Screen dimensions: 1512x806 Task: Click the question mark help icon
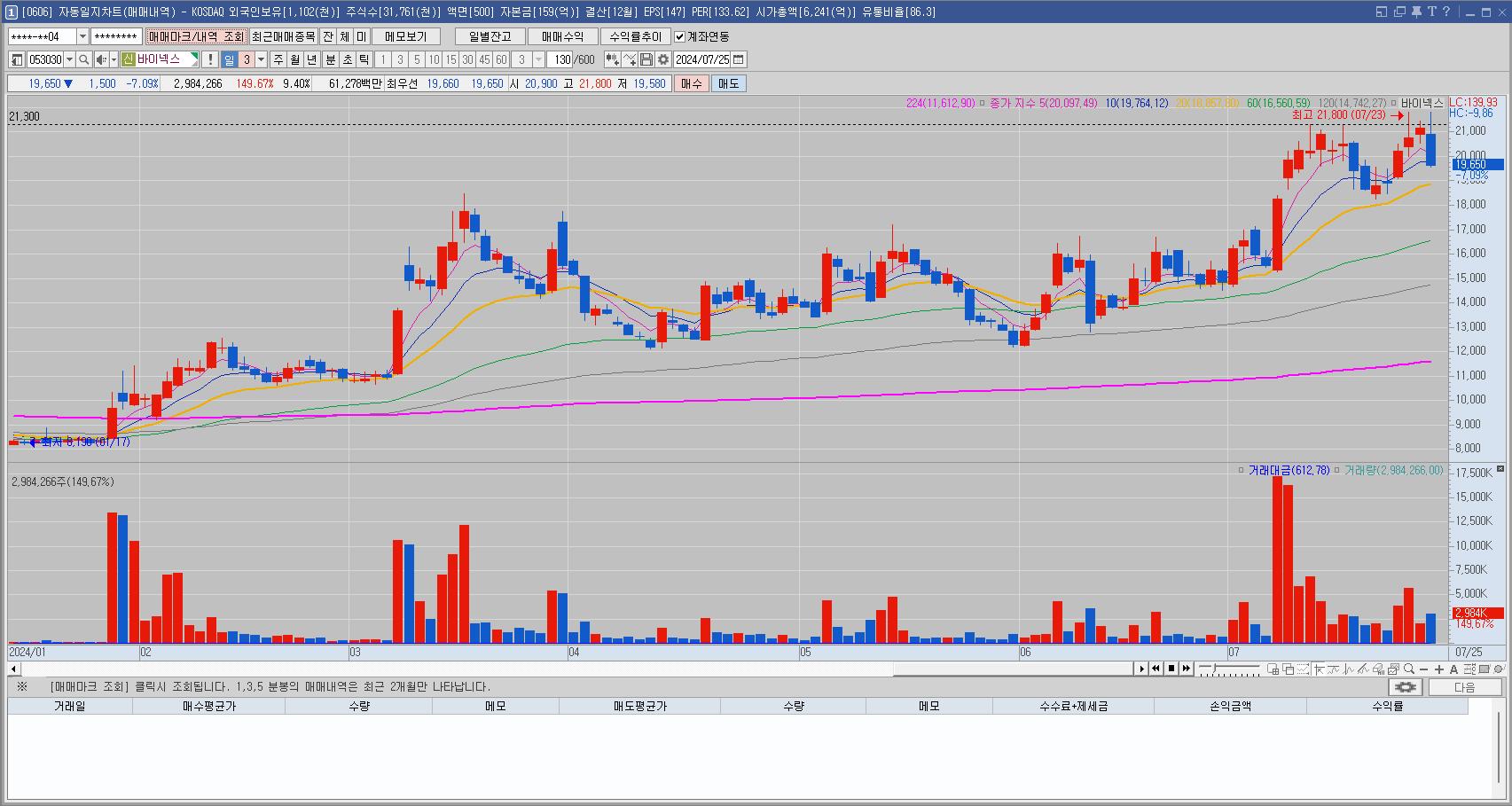[1446, 12]
